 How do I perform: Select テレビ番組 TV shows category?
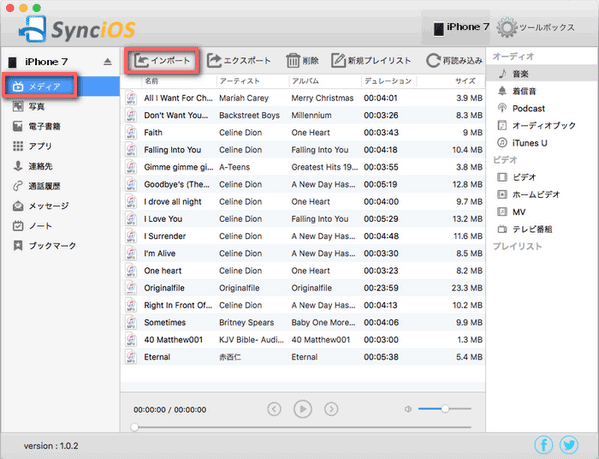525,229
